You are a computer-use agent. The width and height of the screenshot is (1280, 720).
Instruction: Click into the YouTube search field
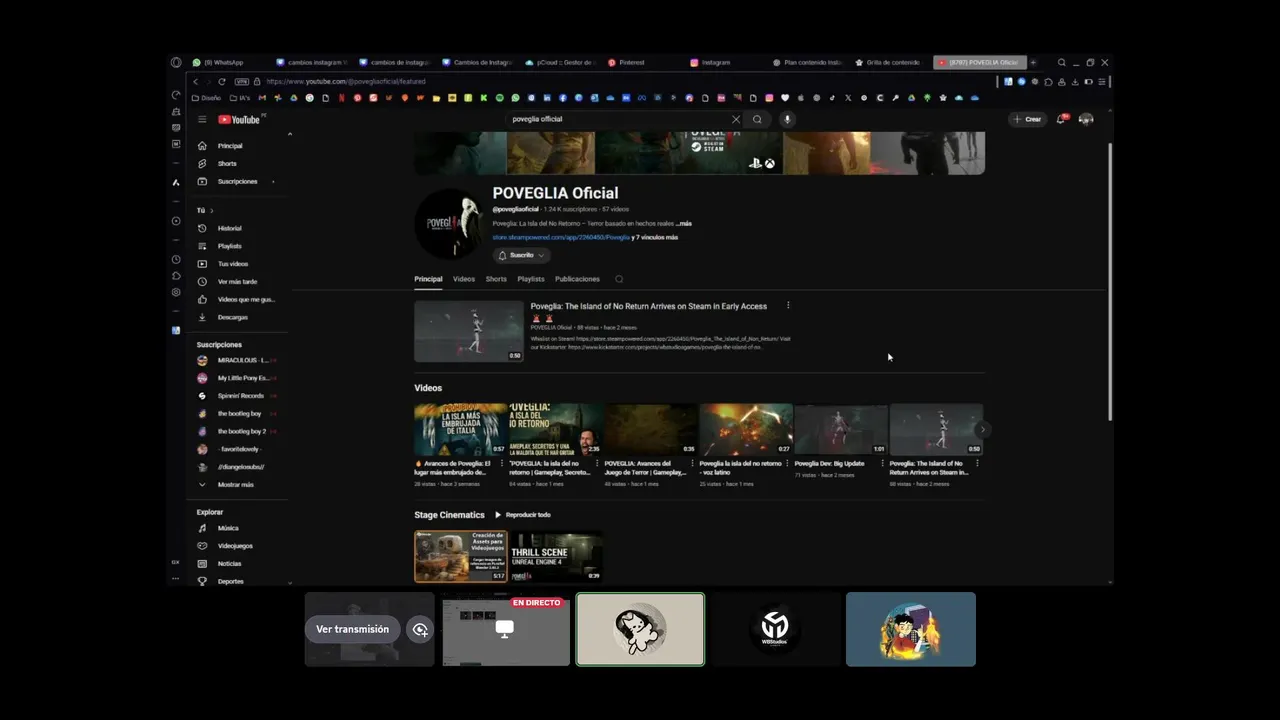pyautogui.click(x=620, y=119)
